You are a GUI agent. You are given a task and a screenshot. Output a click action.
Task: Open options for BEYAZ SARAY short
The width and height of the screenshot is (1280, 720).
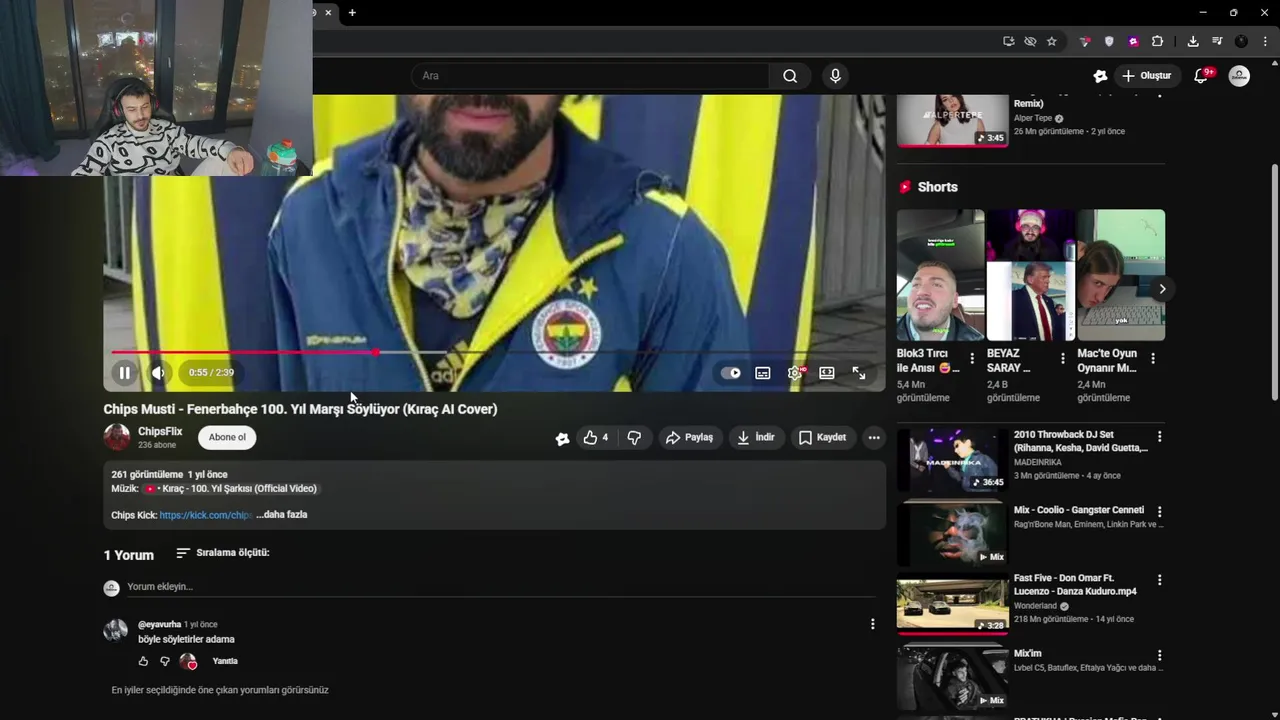click(x=1062, y=358)
